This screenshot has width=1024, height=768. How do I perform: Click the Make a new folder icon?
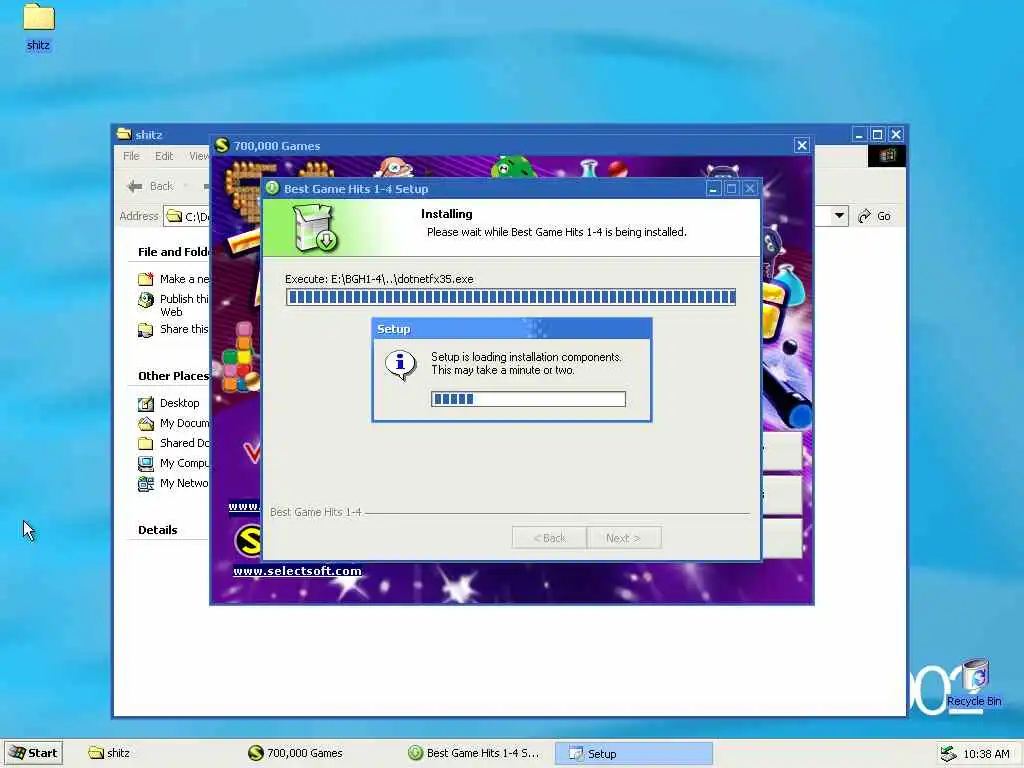point(146,279)
